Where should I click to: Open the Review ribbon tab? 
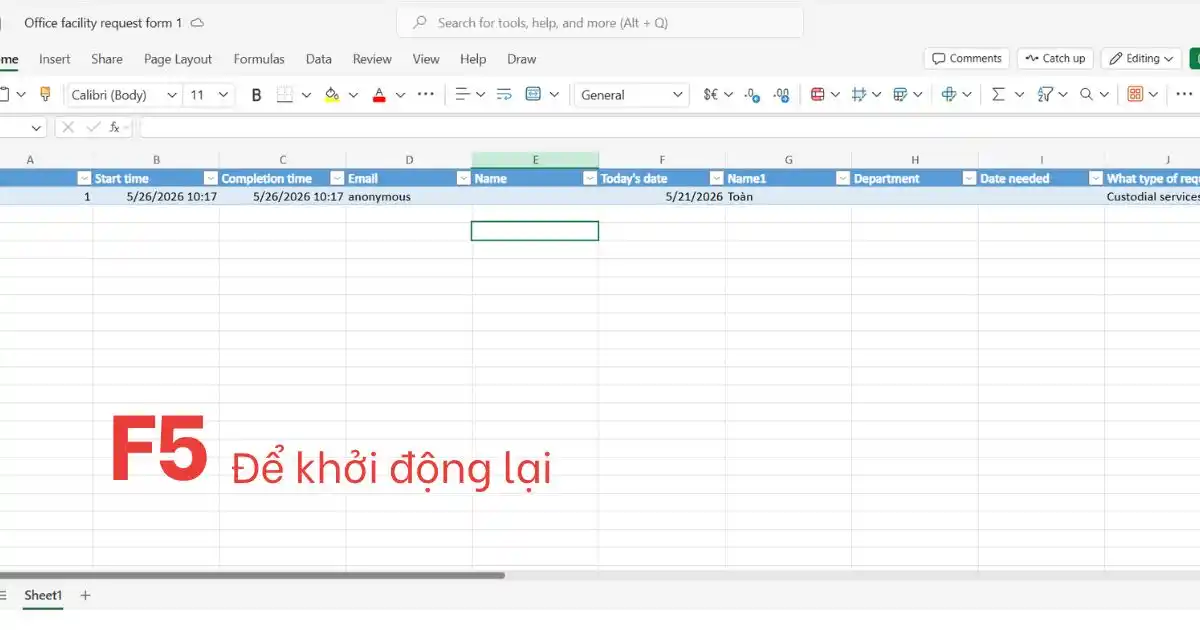(372, 59)
